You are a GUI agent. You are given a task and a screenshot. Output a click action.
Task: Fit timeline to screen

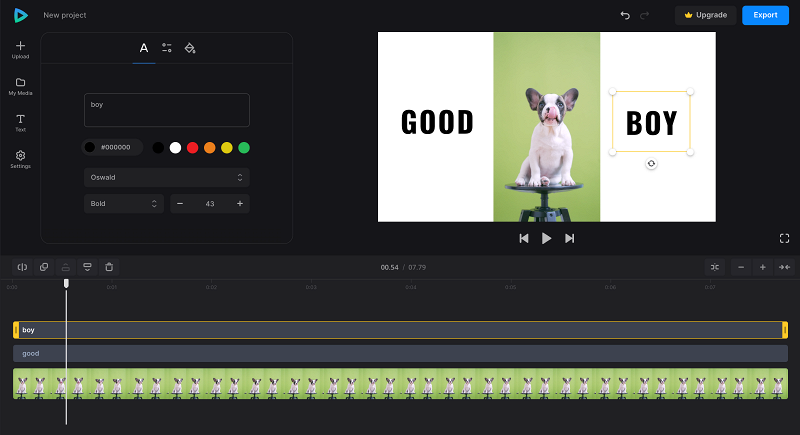784,267
